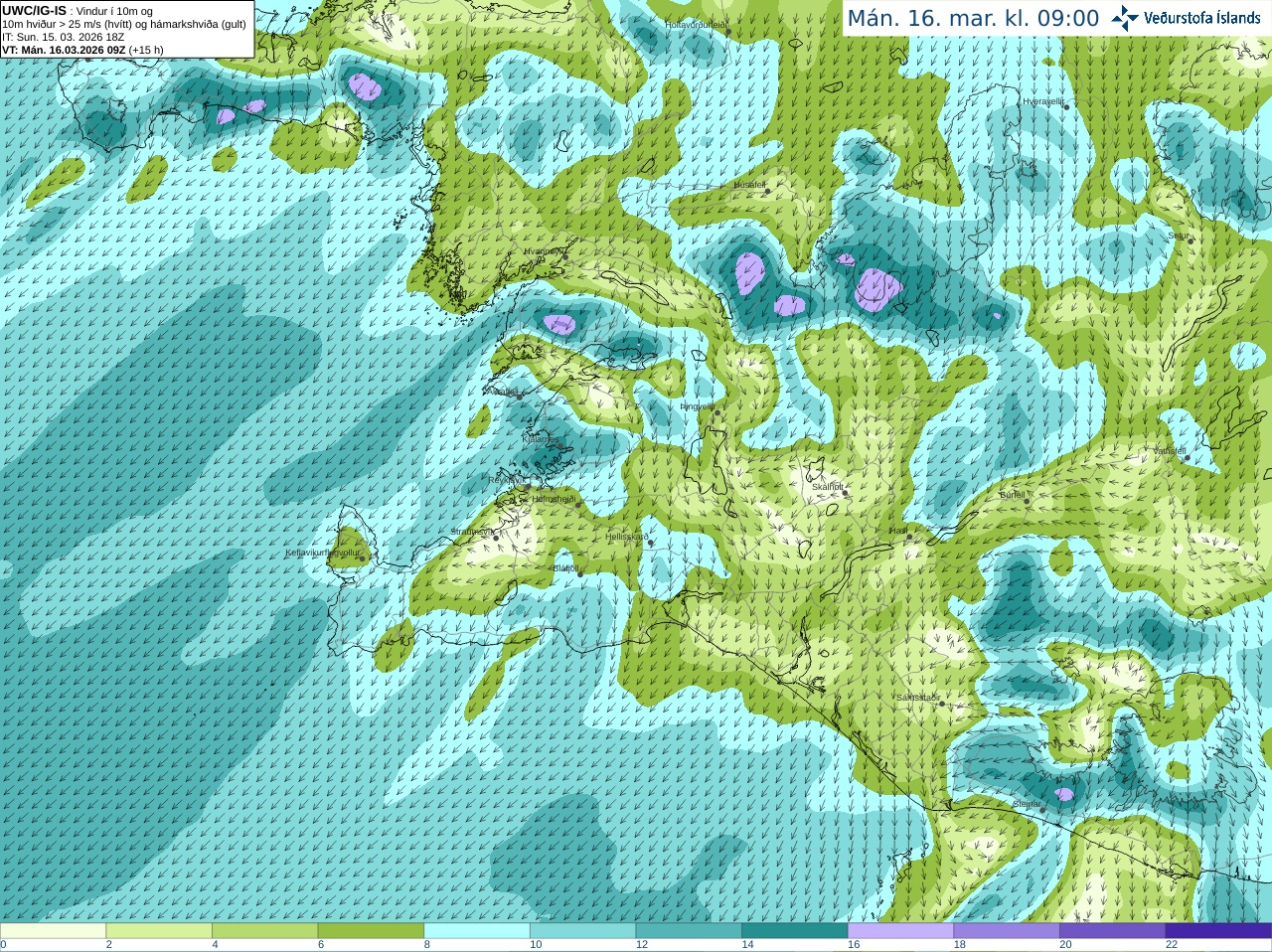The height and width of the screenshot is (952, 1272).
Task: Select the above 22 m/s dark indigo legend swatch
Action: (x=1219, y=931)
